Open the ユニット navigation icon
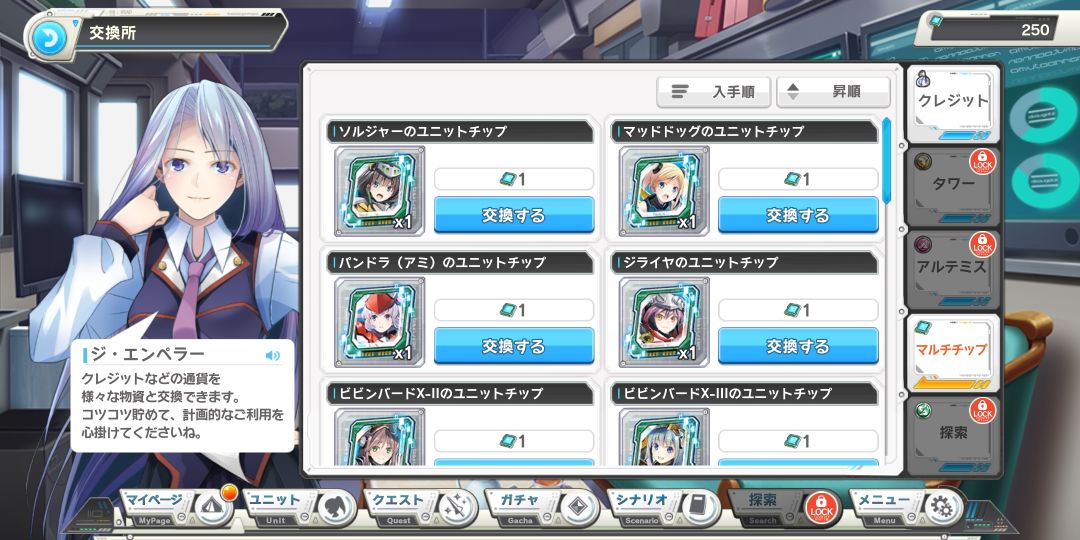This screenshot has width=1080, height=540. tap(337, 508)
